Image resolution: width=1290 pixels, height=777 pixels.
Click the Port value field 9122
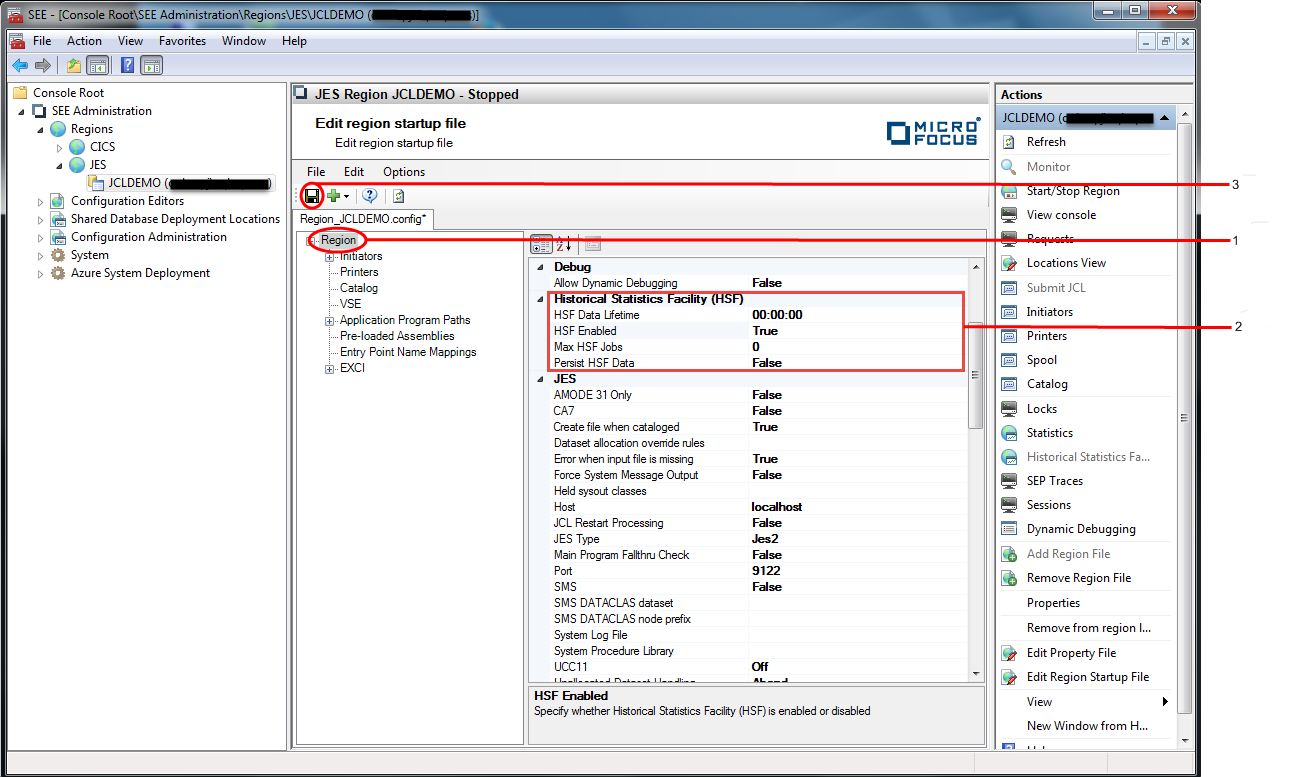tap(767, 571)
